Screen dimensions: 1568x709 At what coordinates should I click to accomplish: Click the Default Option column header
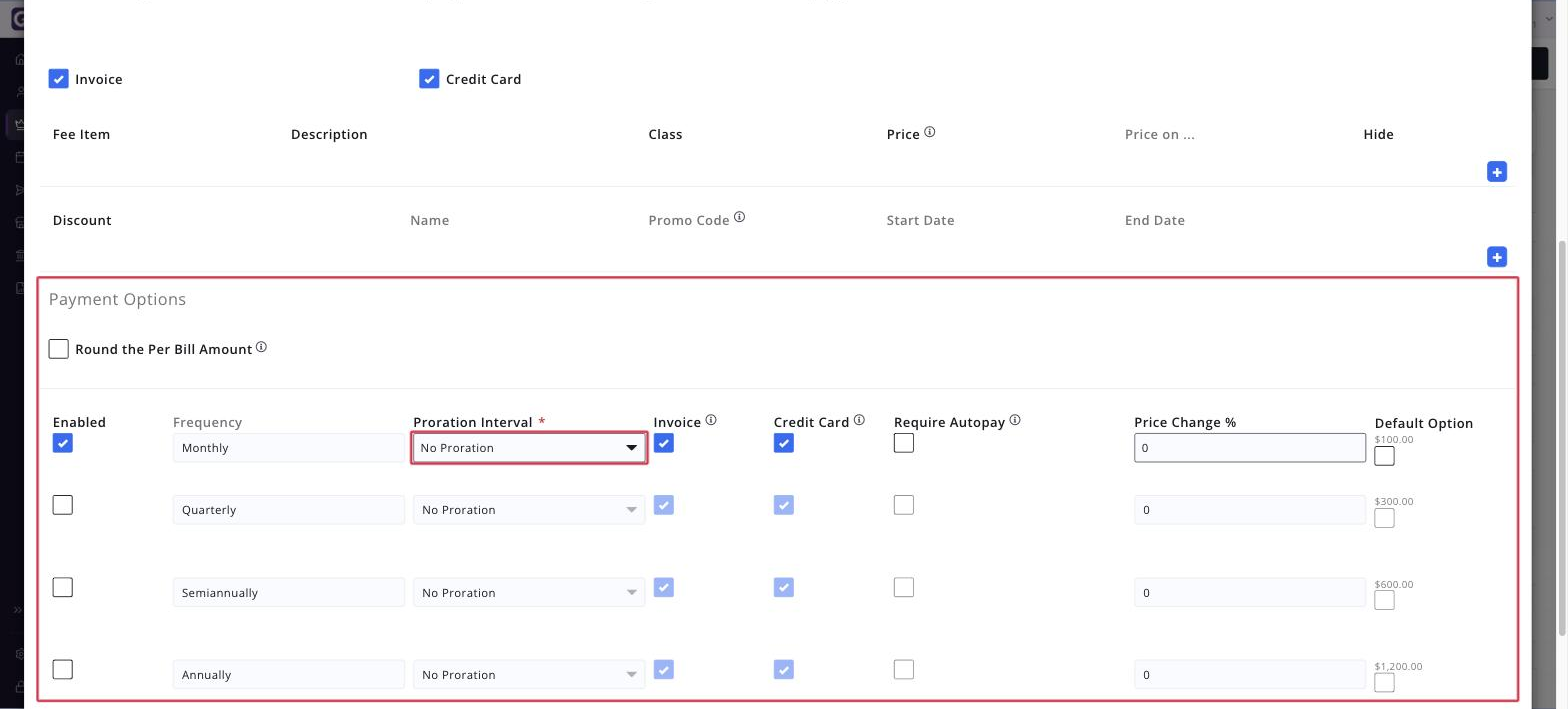[x=1423, y=423]
